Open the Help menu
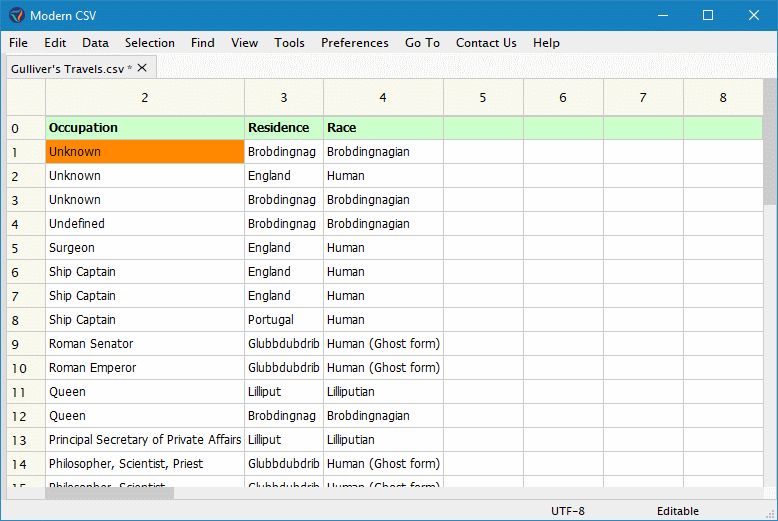Screen dimensions: 778x521 pos(546,43)
